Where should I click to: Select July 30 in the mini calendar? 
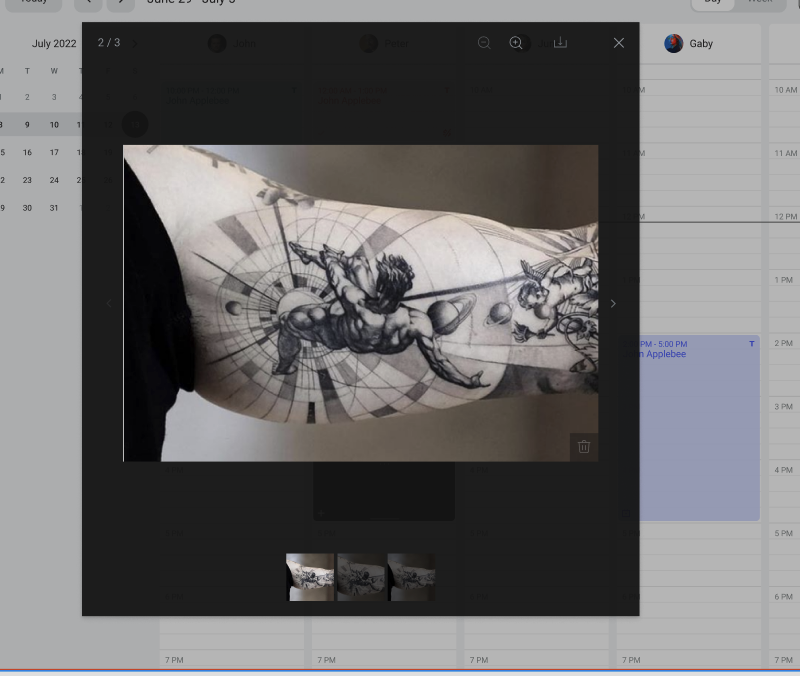coord(27,208)
